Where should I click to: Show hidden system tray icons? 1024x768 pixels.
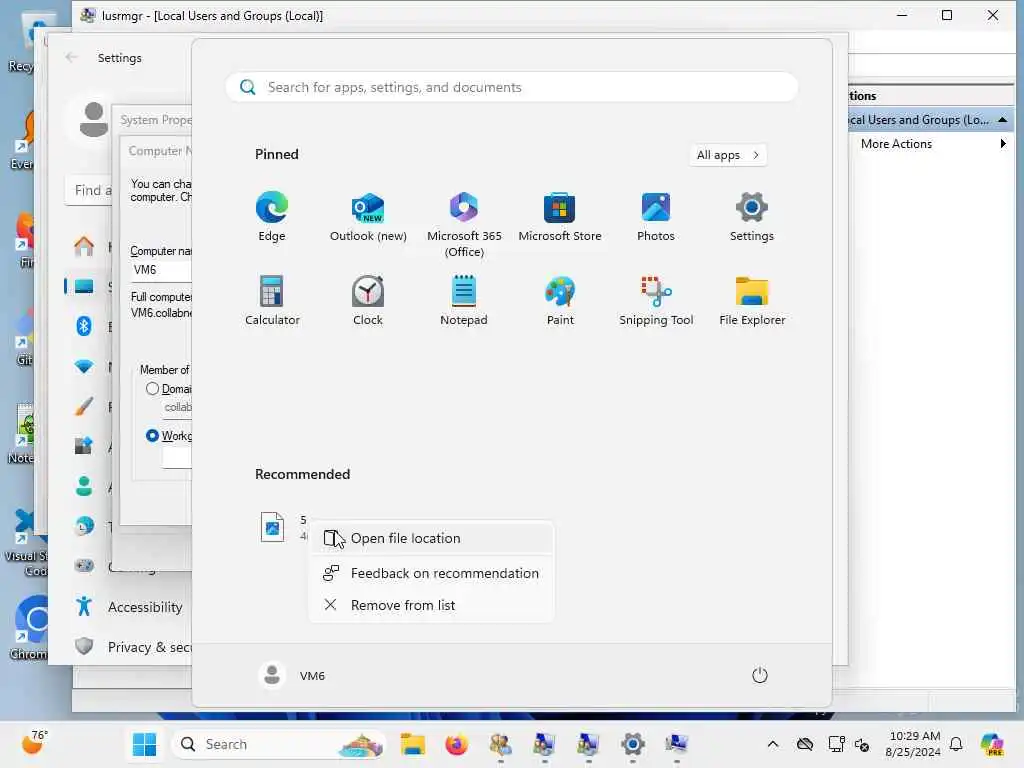773,744
